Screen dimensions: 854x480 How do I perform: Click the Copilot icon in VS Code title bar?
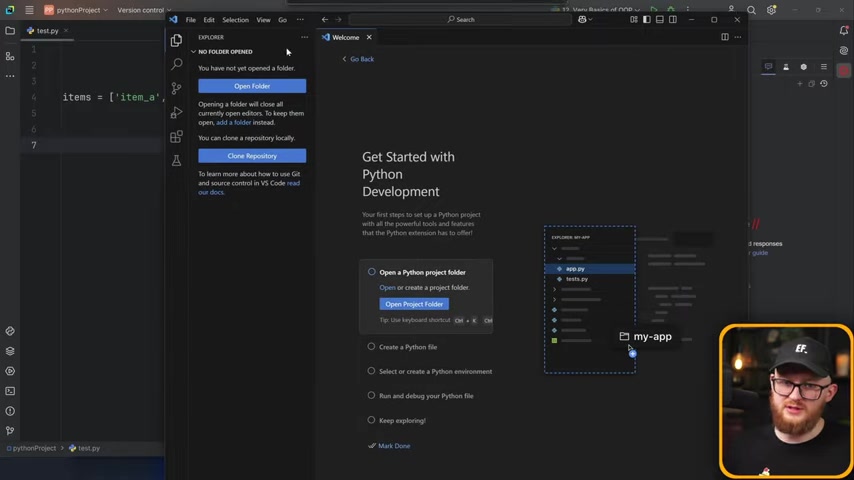coord(583,20)
